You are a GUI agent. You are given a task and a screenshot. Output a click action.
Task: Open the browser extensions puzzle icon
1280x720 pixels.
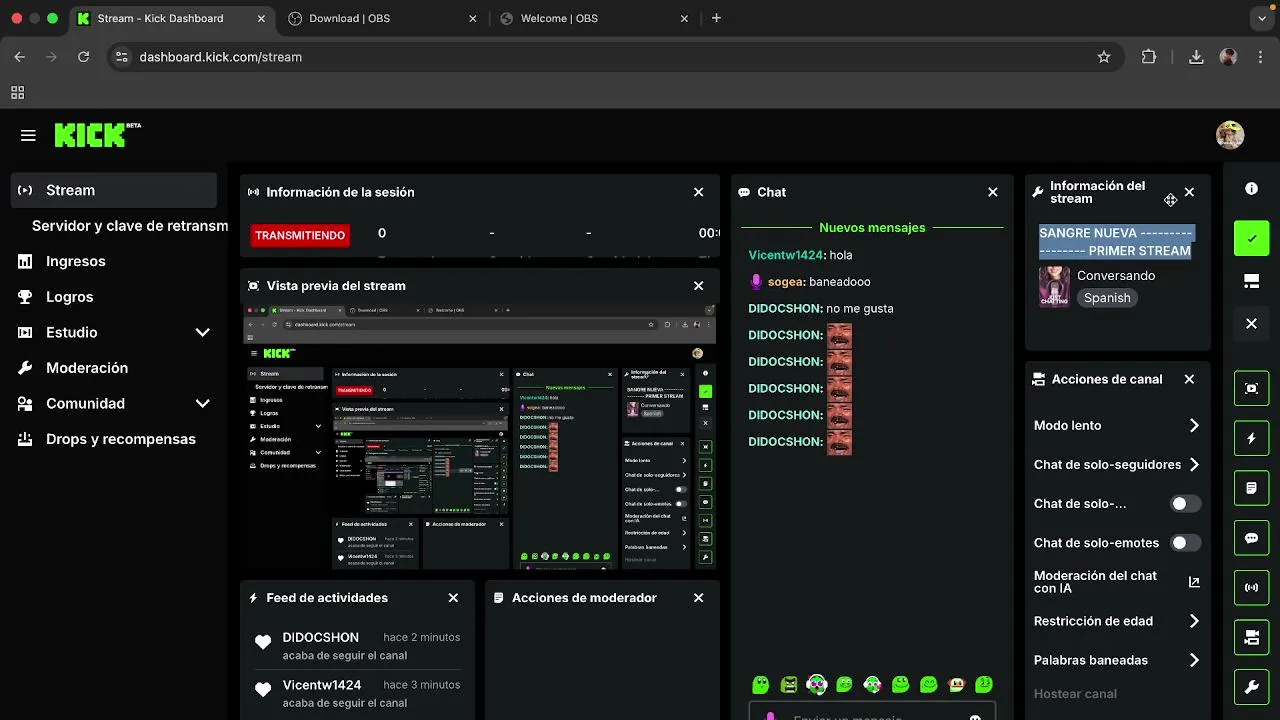tap(1149, 57)
